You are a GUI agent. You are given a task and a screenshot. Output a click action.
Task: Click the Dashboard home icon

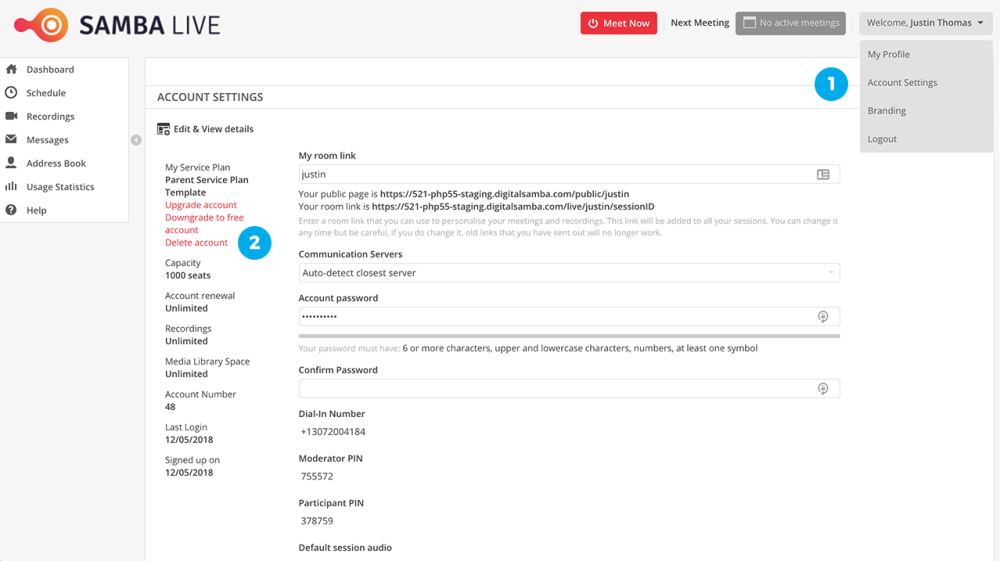[11, 69]
